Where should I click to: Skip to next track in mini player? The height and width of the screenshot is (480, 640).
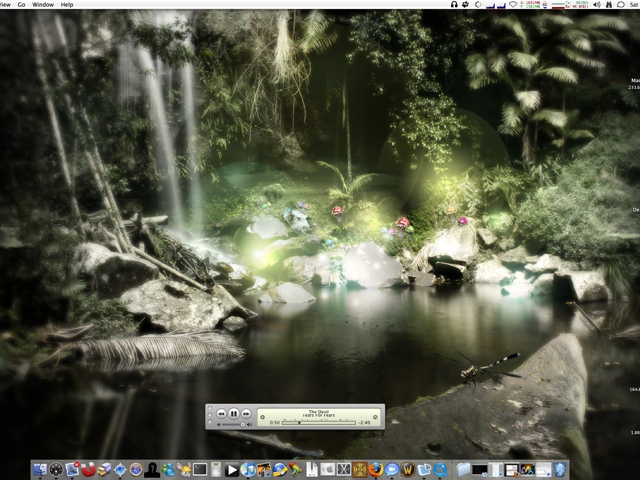click(246, 413)
